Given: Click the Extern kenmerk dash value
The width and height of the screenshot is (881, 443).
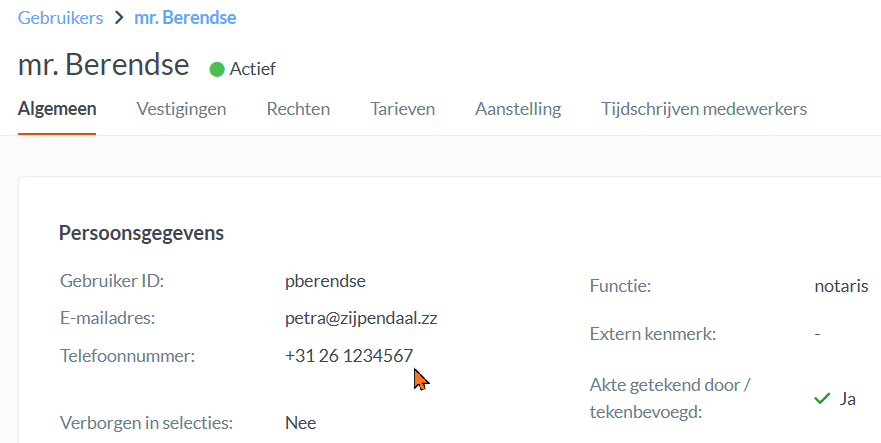Looking at the screenshot, I should (x=817, y=334).
